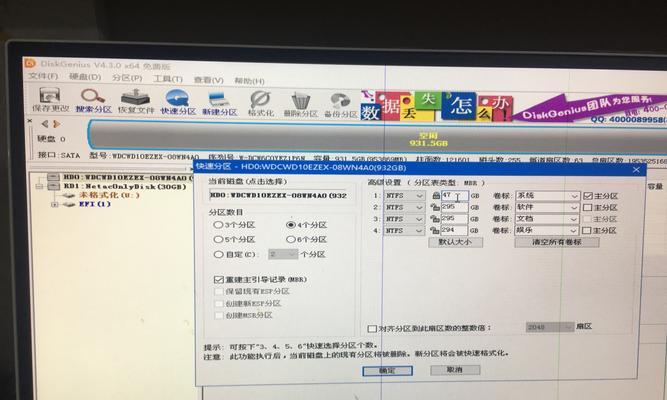Click the RD1 NetacOnlyDisk drive icon
The image size is (667, 400).
(x=54, y=186)
